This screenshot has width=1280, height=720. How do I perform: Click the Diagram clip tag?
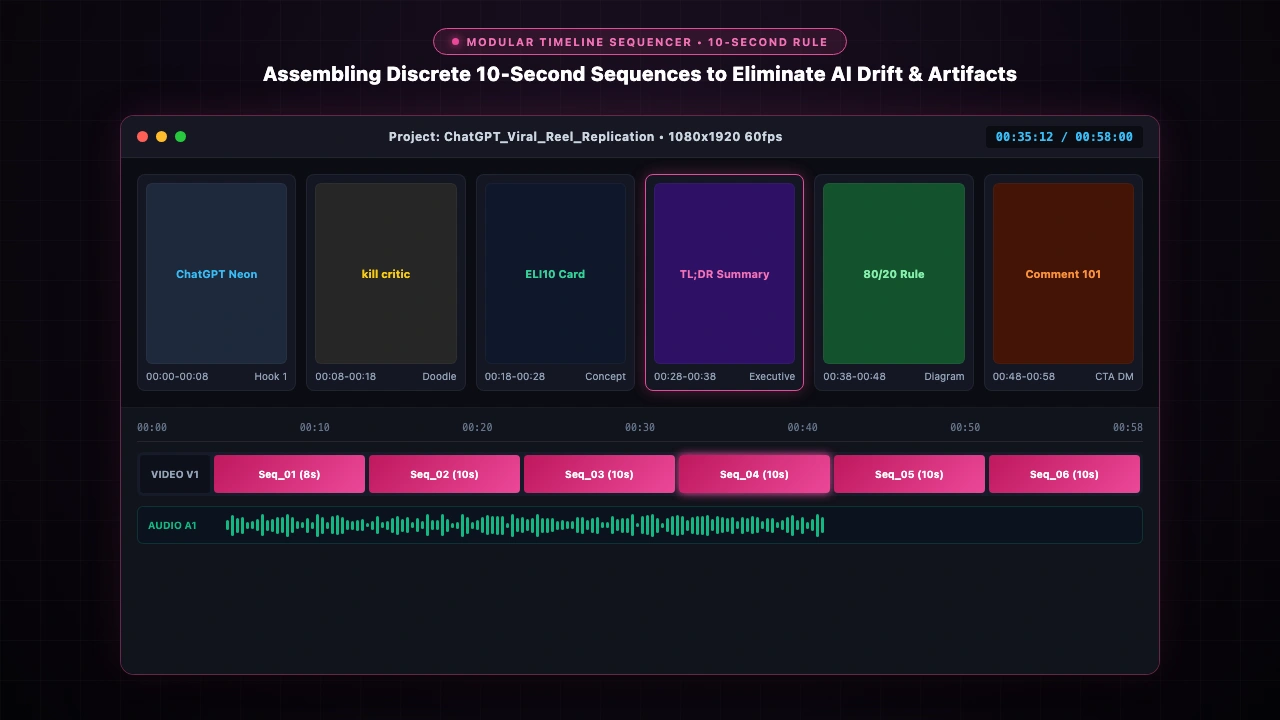944,377
